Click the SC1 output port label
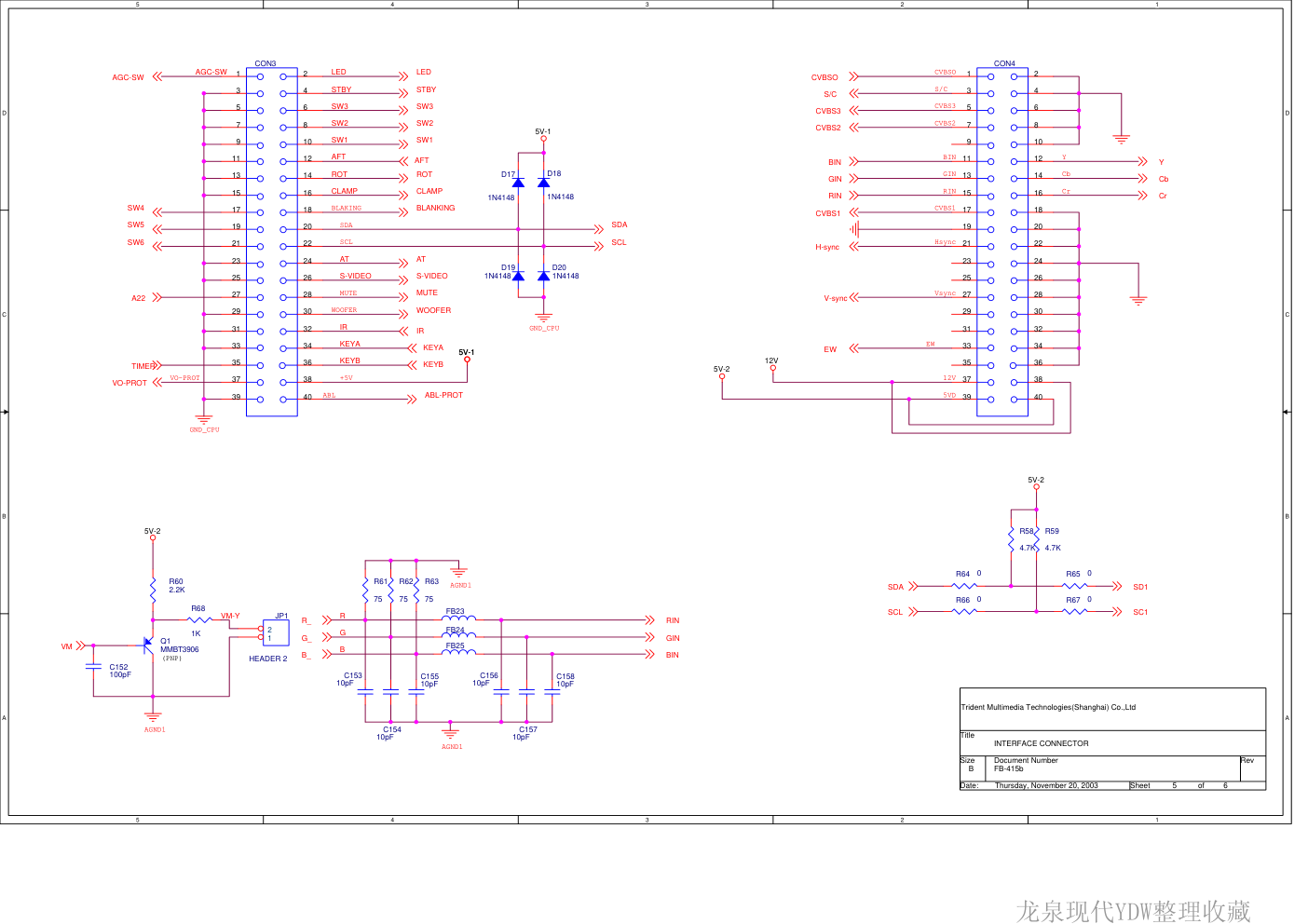This screenshot has width=1308, height=924. 1140,612
